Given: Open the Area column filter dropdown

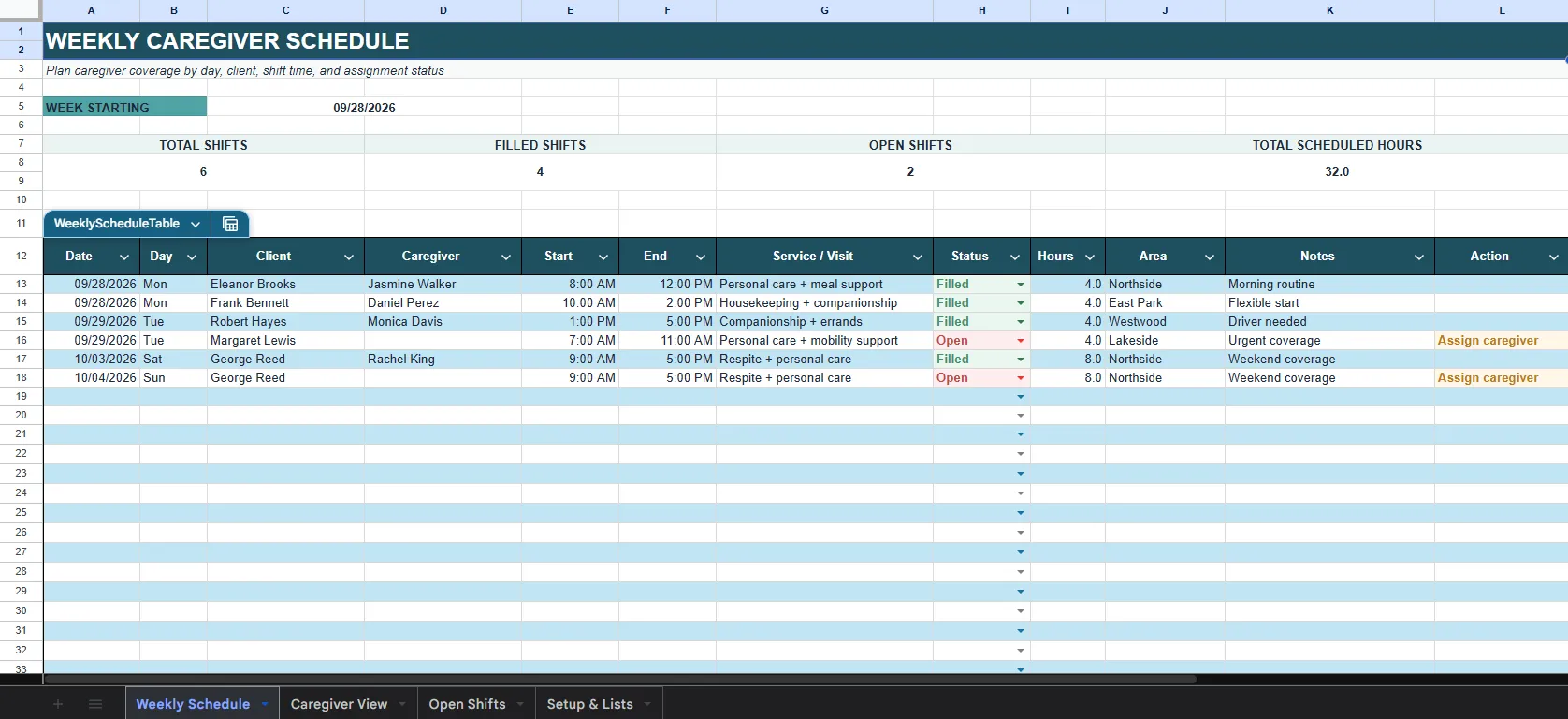Looking at the screenshot, I should point(1209,257).
